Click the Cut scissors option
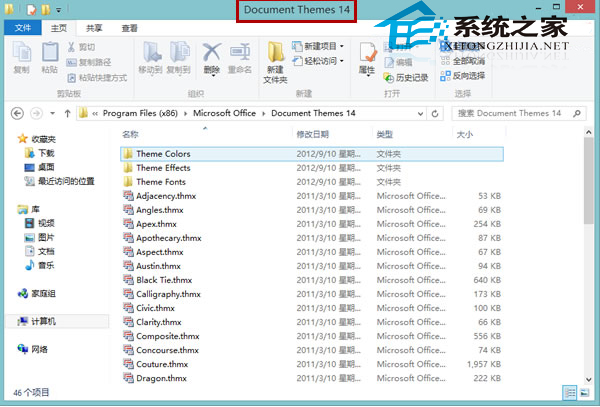 pos(81,47)
